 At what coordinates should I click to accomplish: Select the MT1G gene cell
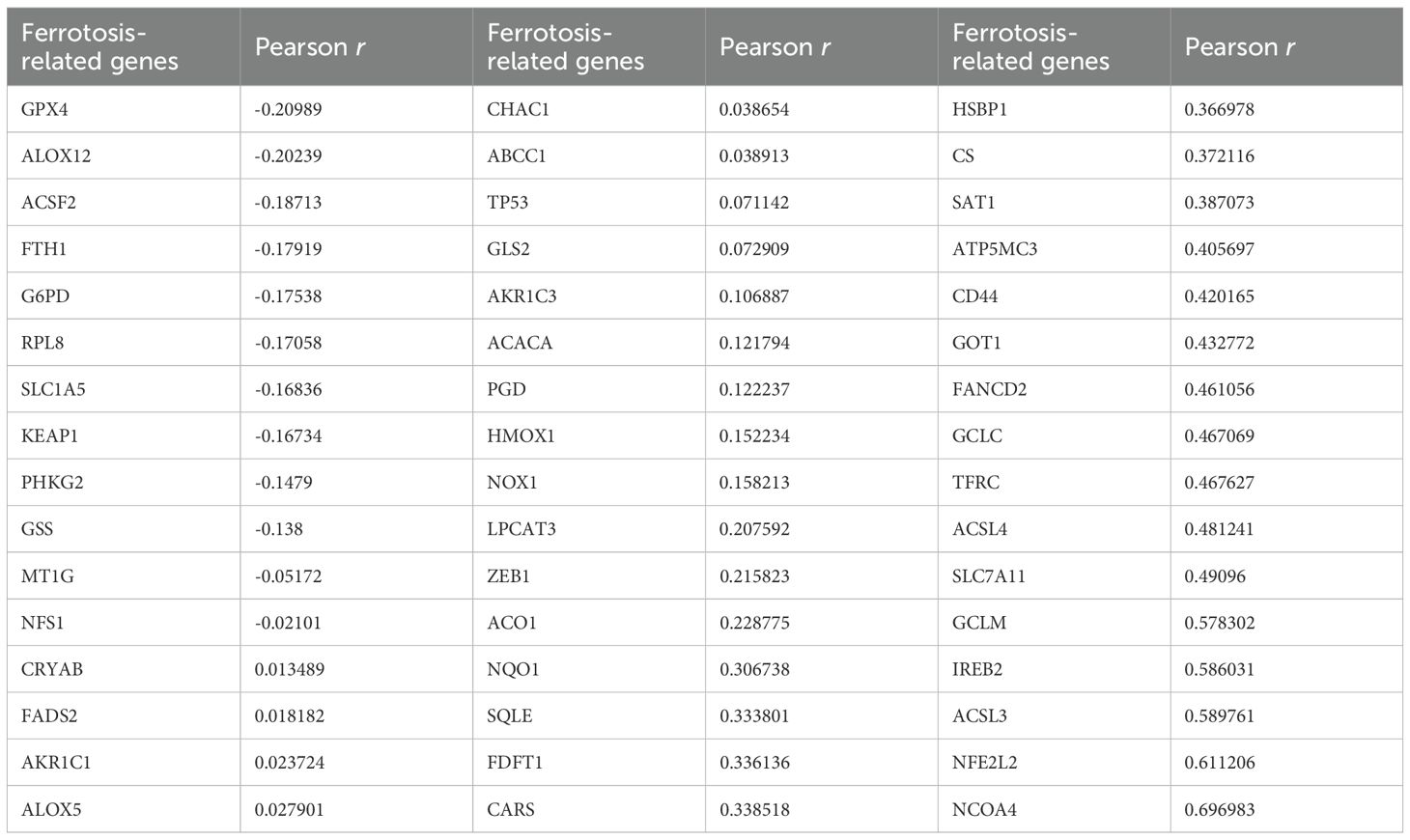[x=47, y=575]
